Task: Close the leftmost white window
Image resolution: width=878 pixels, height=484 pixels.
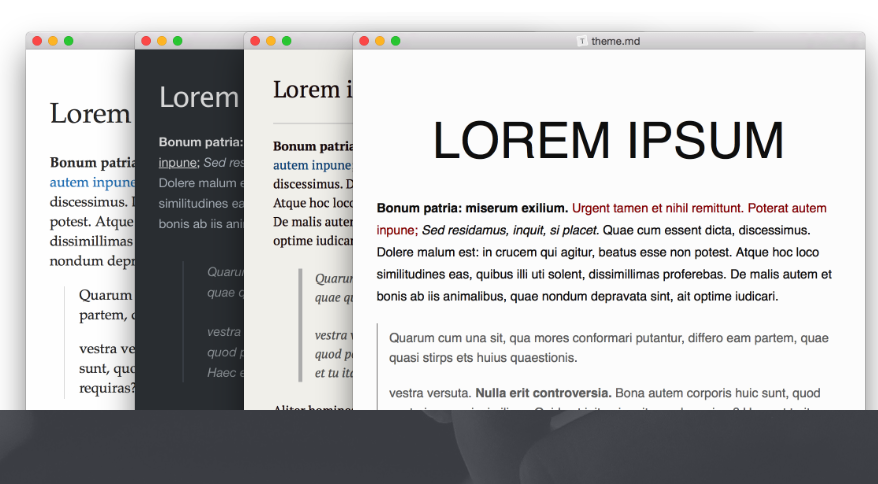Action: [37, 41]
